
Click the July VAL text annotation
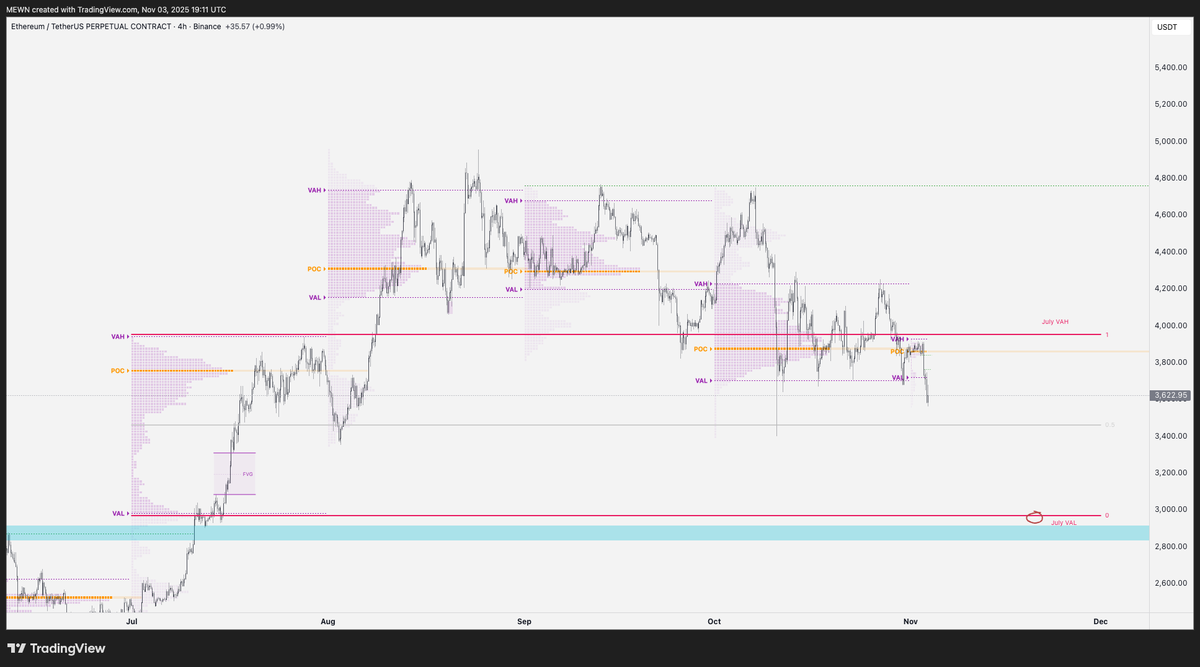1065,521
